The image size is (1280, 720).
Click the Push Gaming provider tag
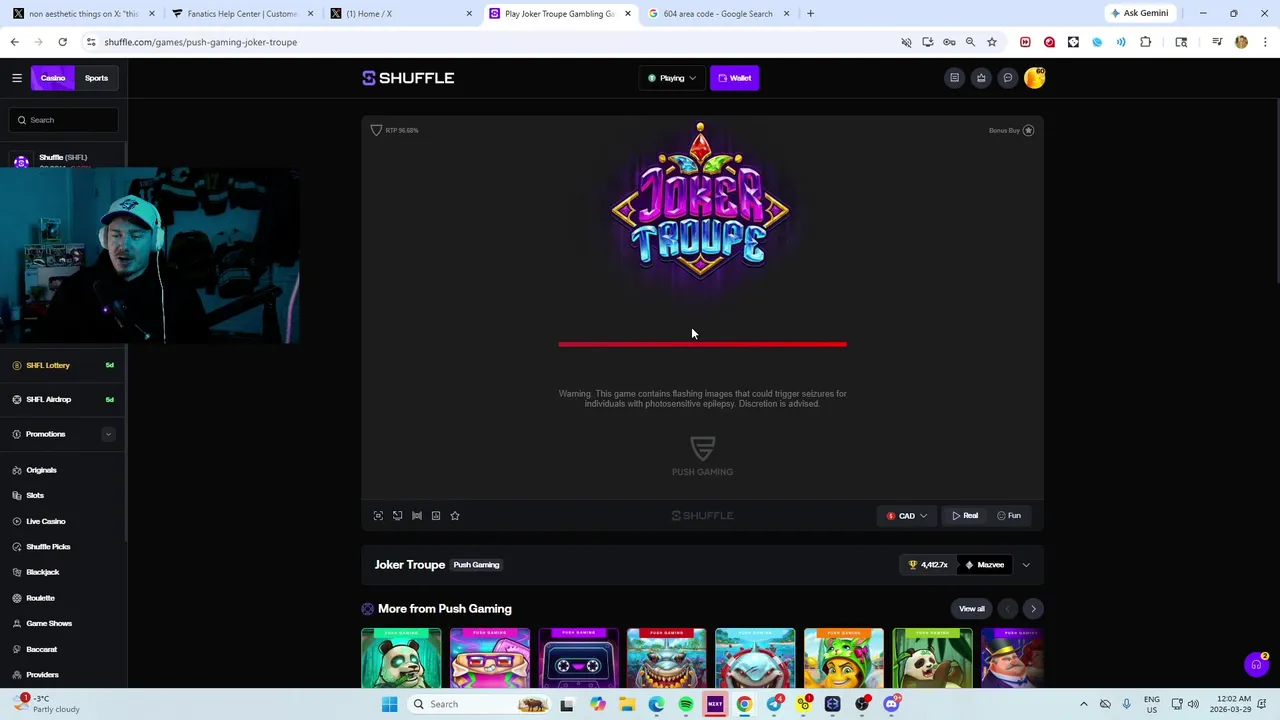click(476, 565)
